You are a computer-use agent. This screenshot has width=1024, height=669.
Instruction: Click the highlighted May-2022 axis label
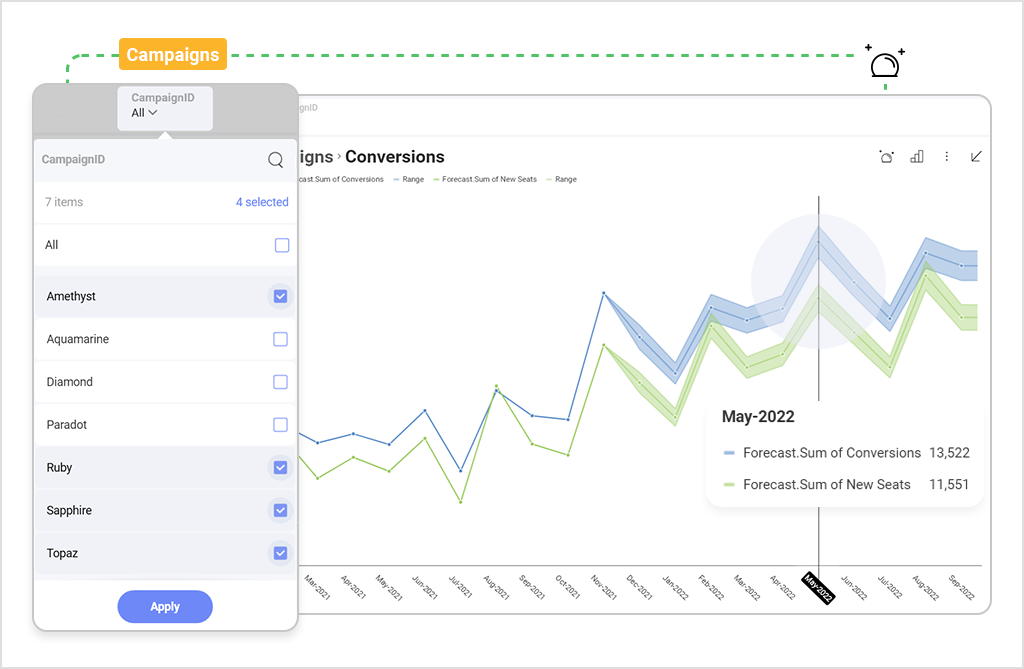coord(817,588)
